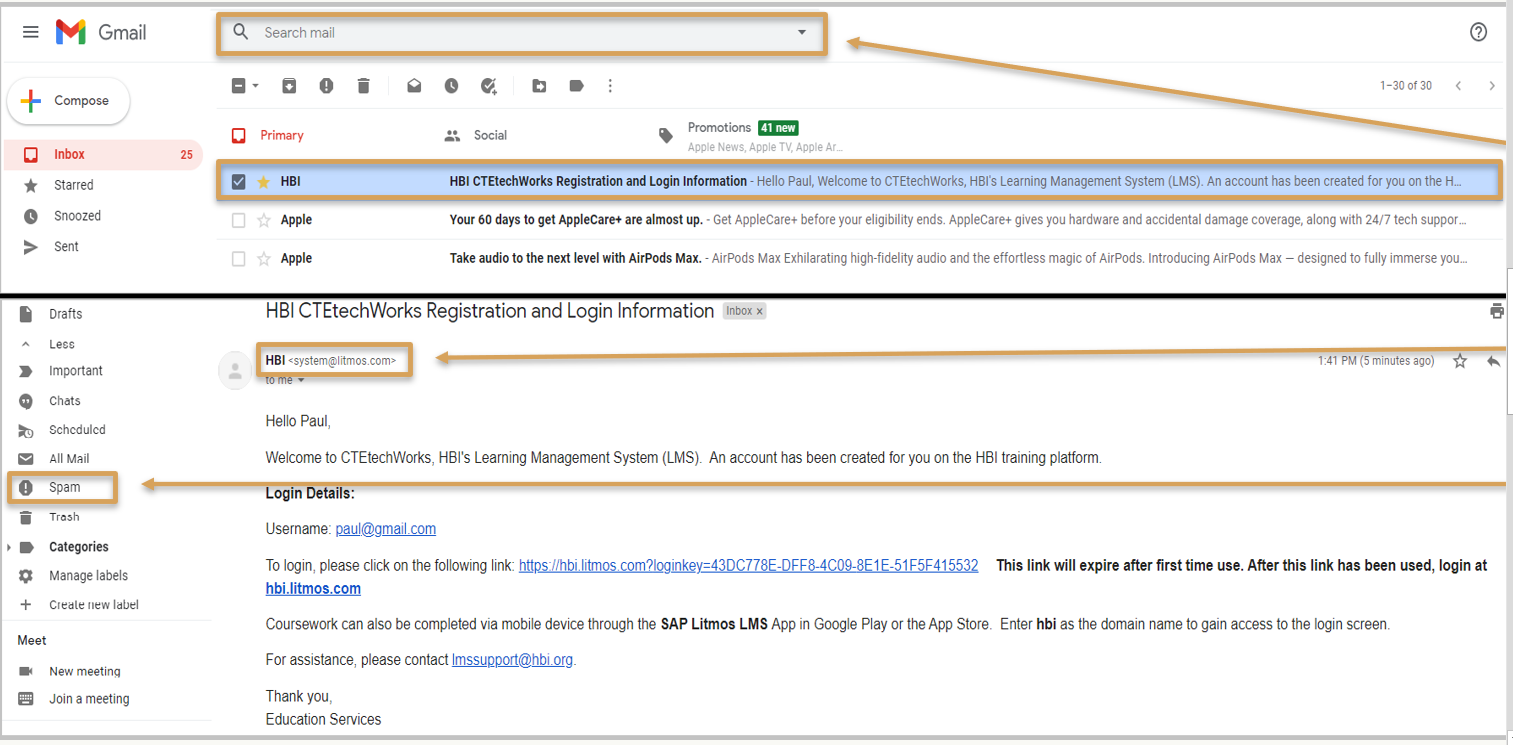
Task: Switch to the Promotions tab
Action: 719,128
